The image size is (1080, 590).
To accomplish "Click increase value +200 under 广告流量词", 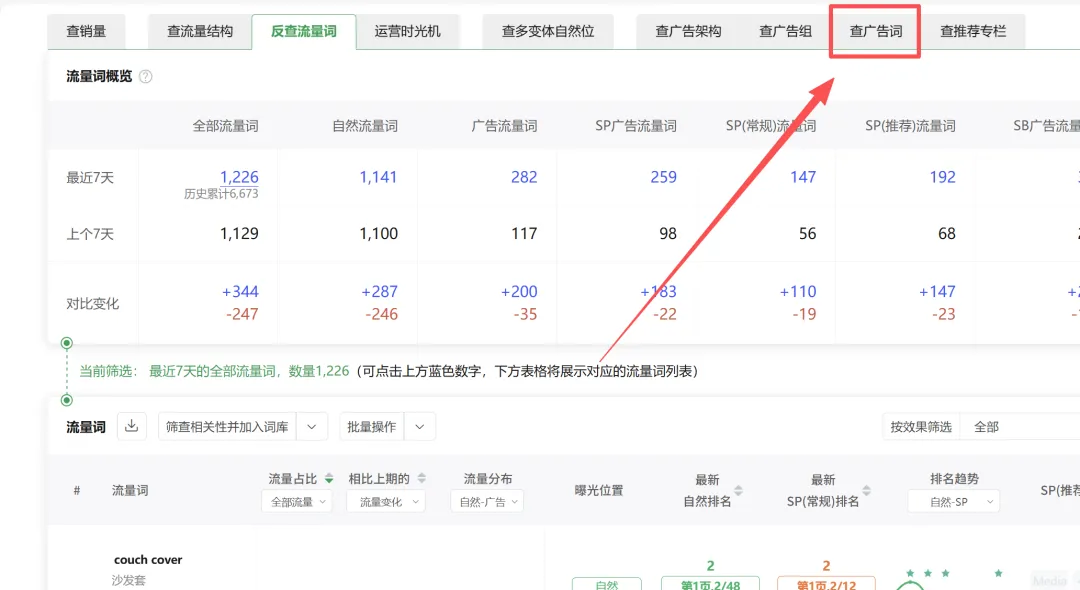I will click(519, 292).
